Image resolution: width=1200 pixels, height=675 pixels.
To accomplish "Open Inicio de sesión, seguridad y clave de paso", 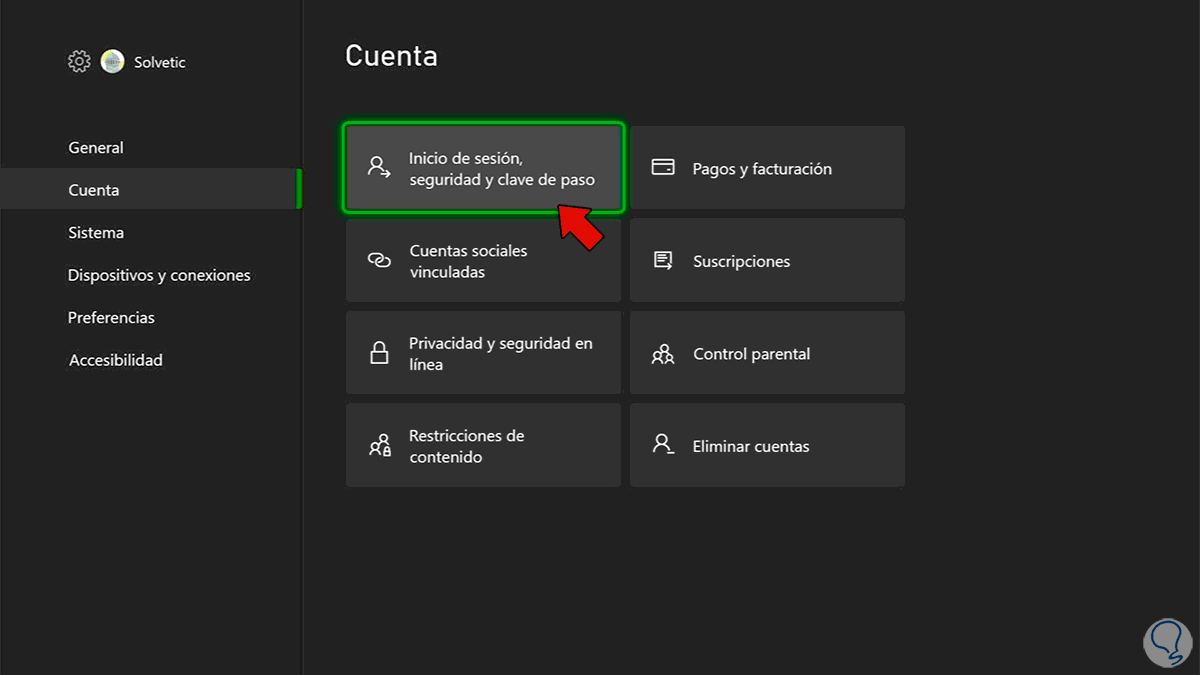I will [x=484, y=168].
